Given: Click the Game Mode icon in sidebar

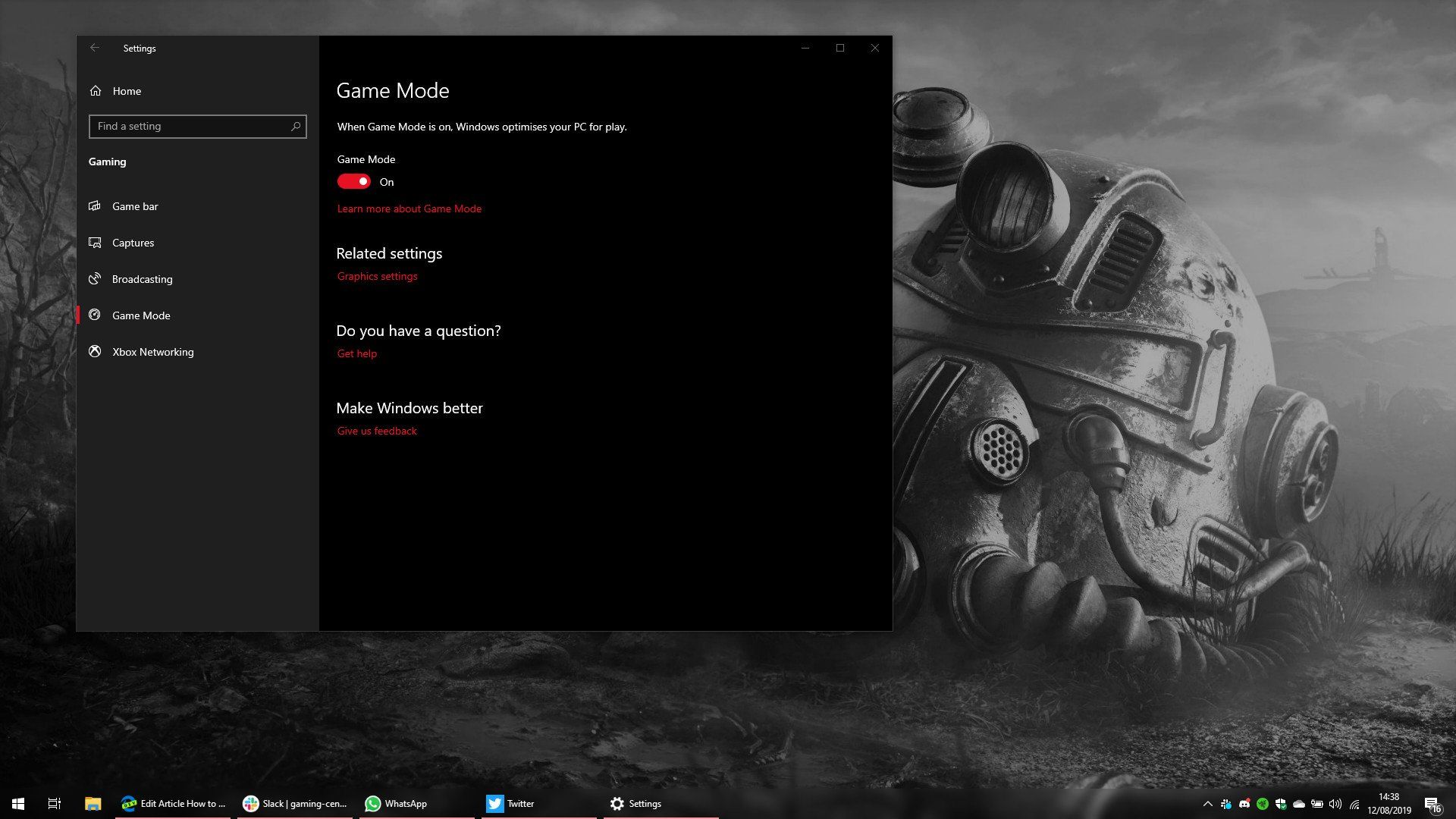Looking at the screenshot, I should point(95,314).
